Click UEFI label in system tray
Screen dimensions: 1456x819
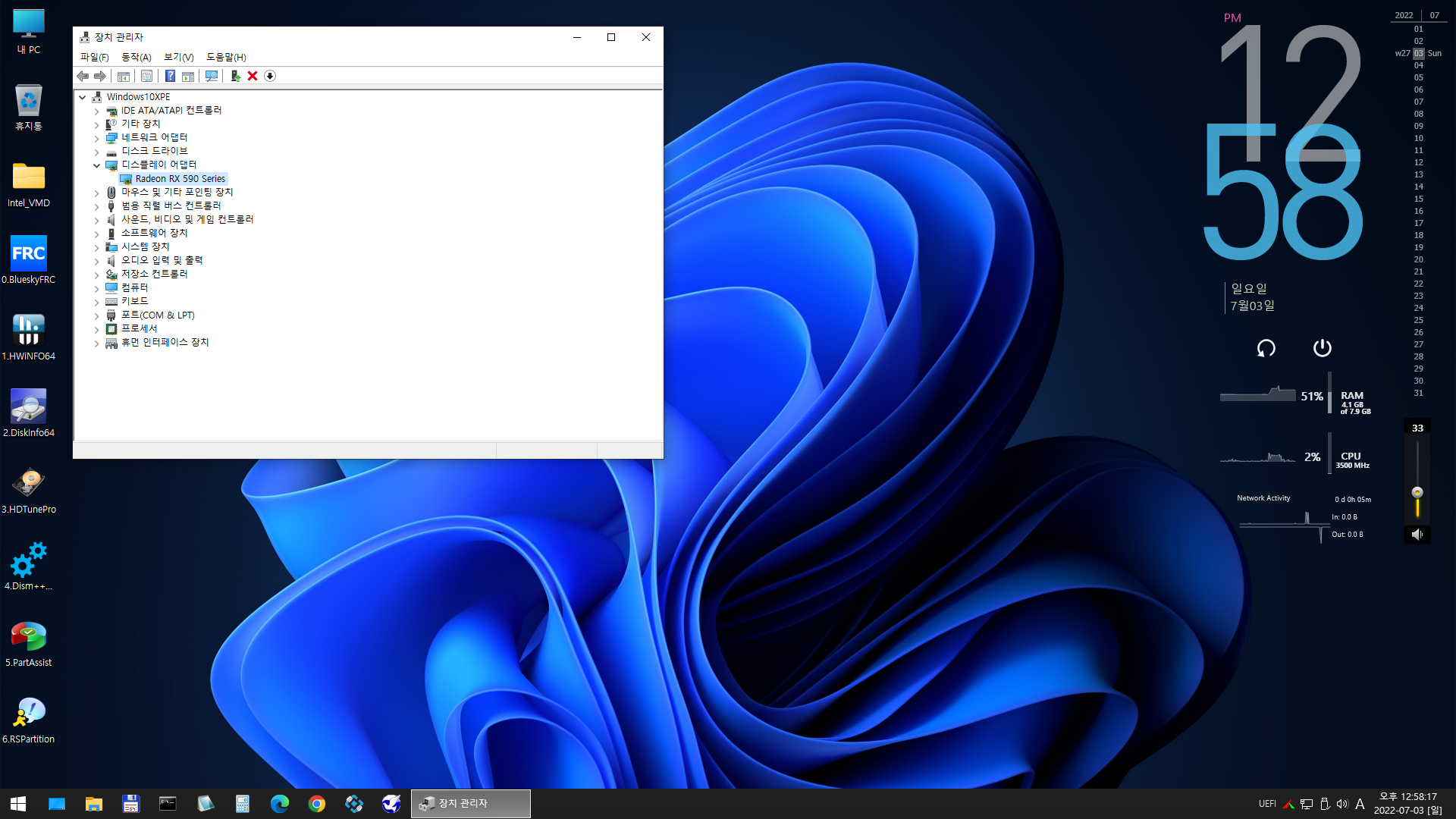click(1267, 804)
